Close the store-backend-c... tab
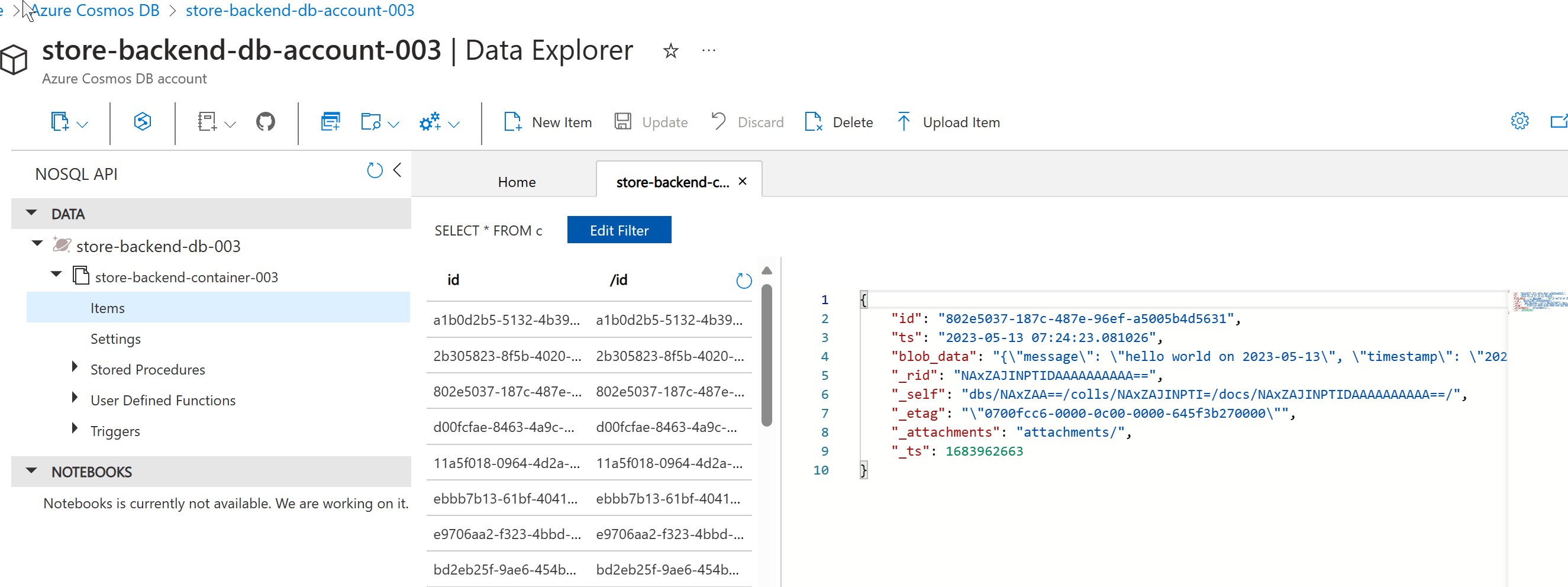 pos(743,182)
